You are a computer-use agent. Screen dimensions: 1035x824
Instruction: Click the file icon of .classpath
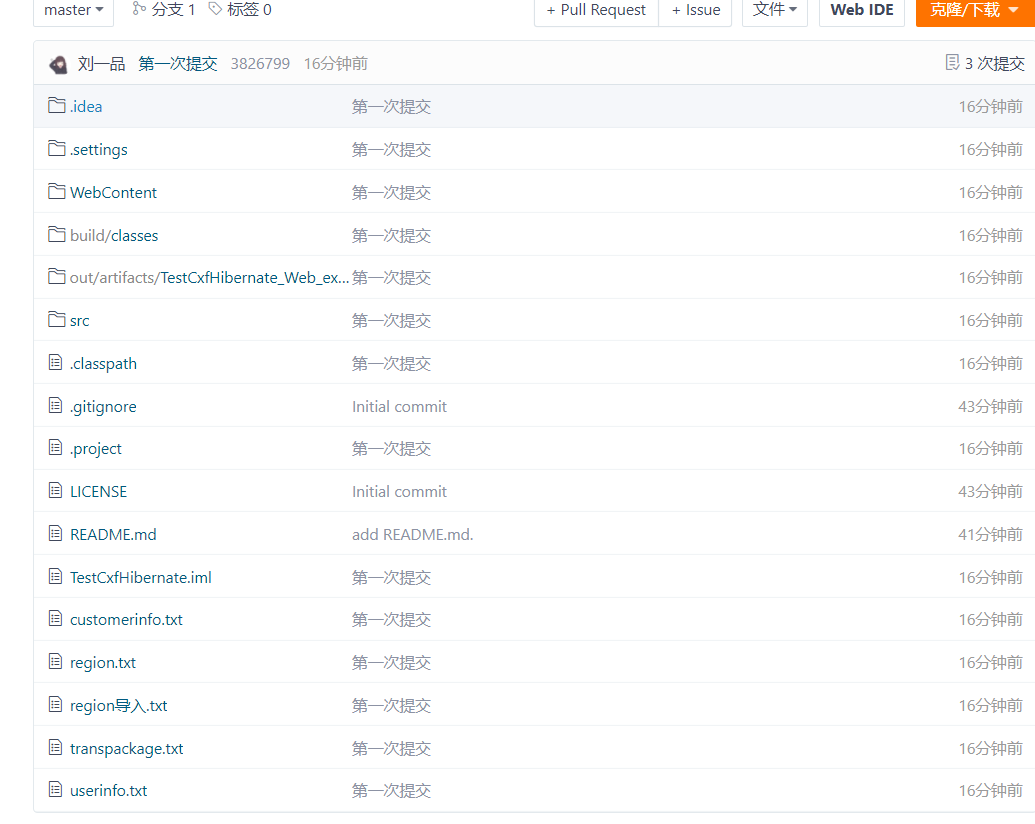point(55,362)
